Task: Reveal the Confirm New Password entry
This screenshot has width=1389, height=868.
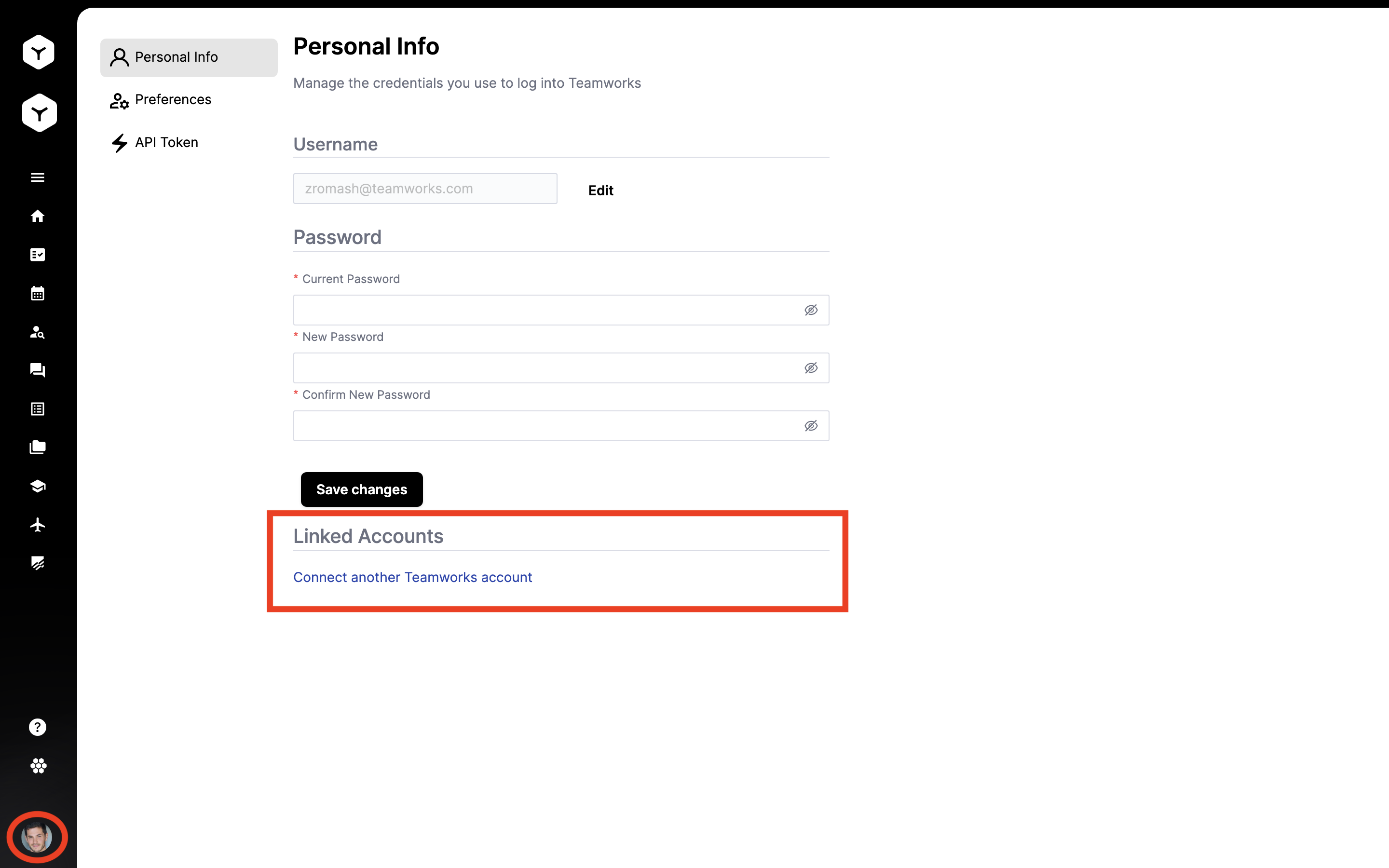Action: click(x=812, y=425)
